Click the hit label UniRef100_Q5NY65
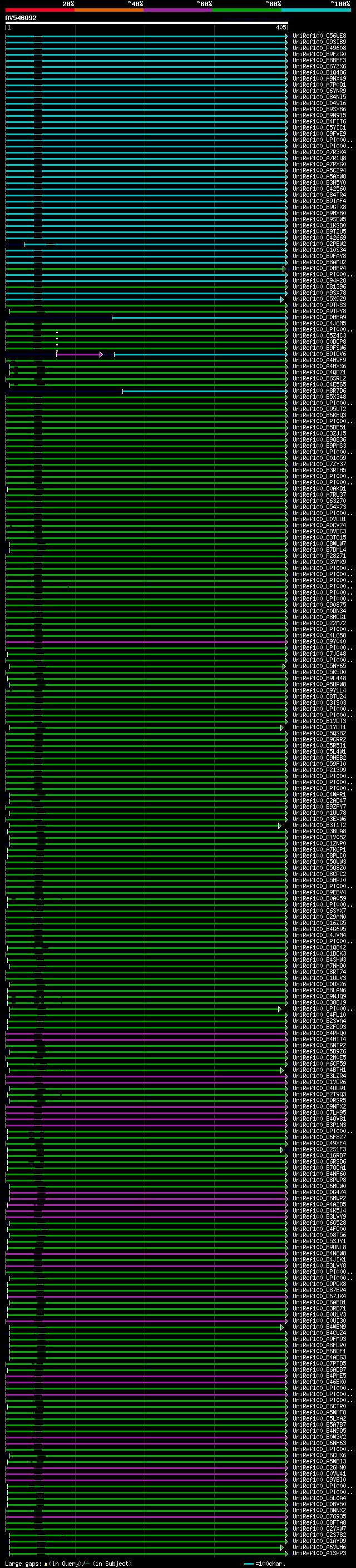 click(319, 666)
